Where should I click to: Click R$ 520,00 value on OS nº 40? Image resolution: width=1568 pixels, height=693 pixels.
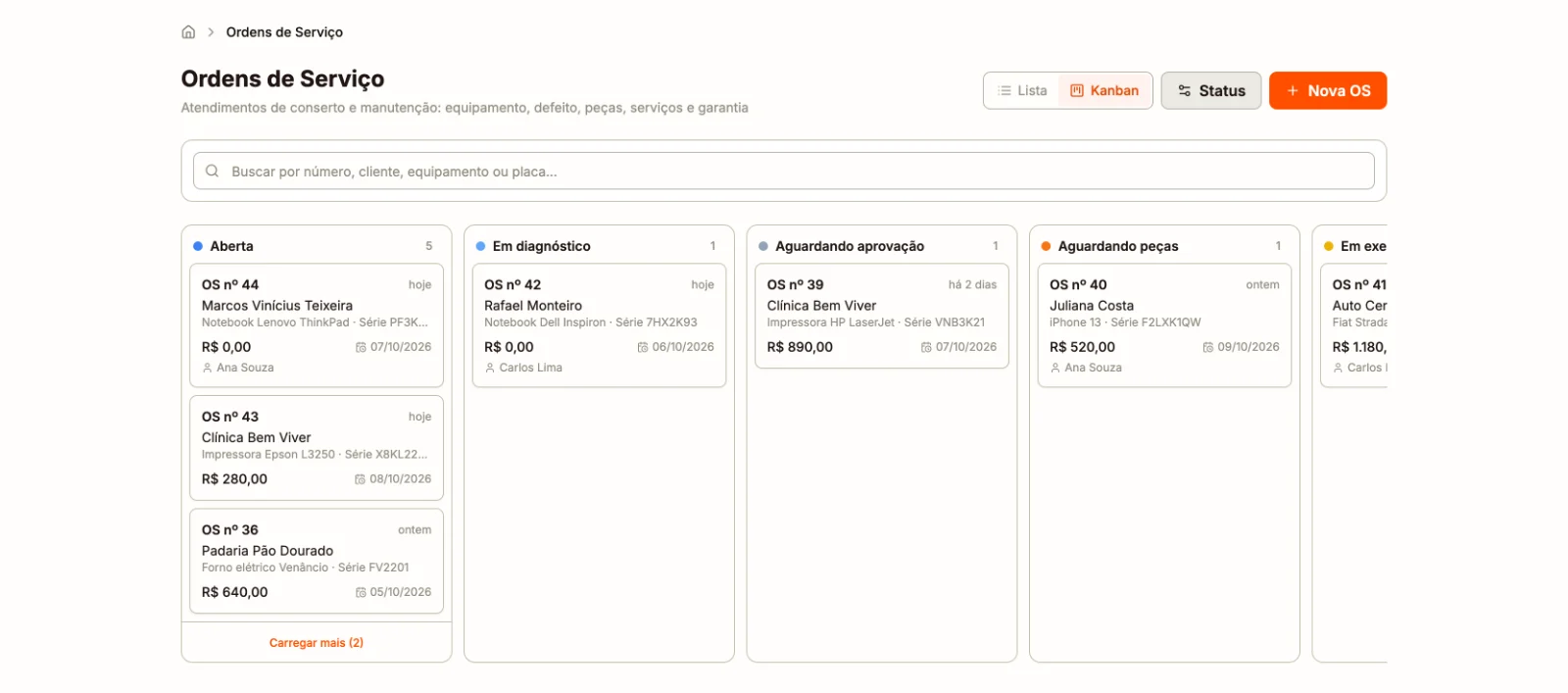click(1082, 347)
